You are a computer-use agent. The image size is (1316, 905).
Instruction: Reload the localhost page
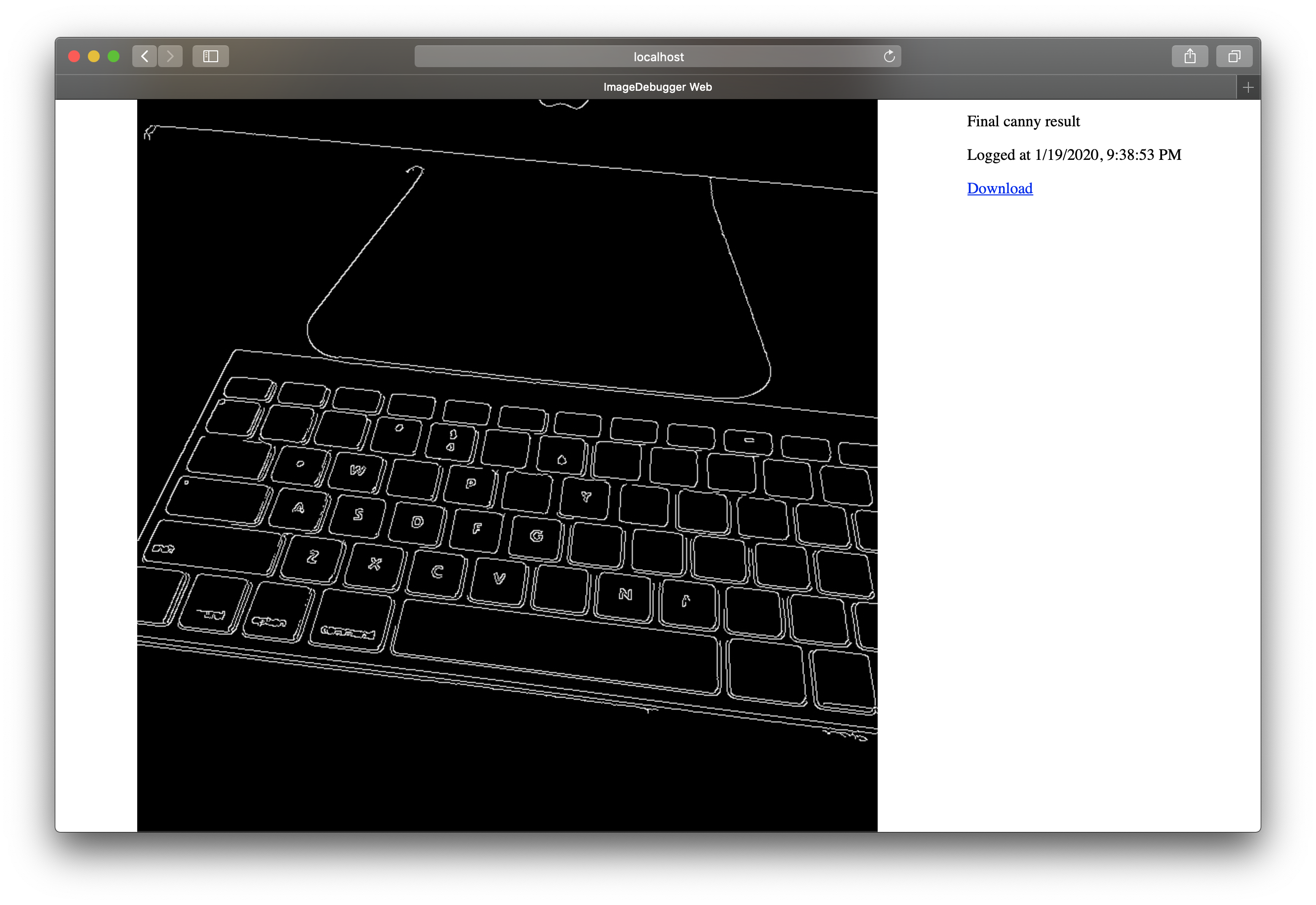(889, 56)
